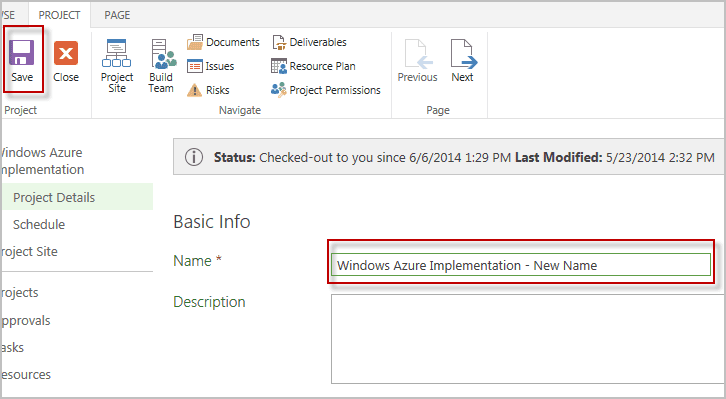Open Approvals in left navigation
Screen dimensions: 726x399
coord(25,320)
